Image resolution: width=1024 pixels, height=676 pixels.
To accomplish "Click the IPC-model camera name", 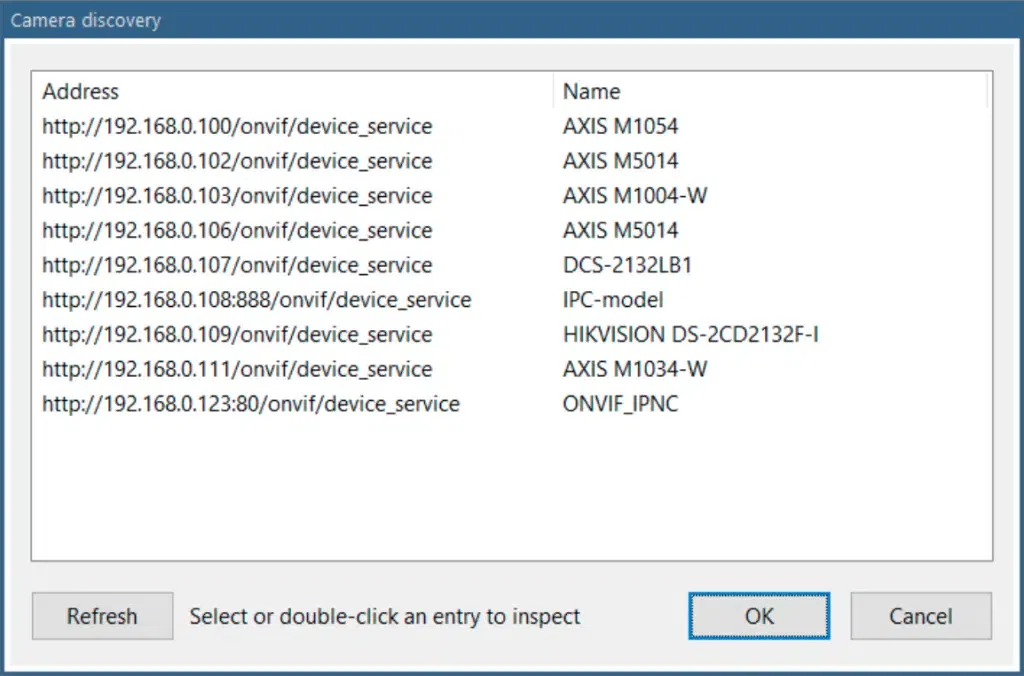I will 613,300.
